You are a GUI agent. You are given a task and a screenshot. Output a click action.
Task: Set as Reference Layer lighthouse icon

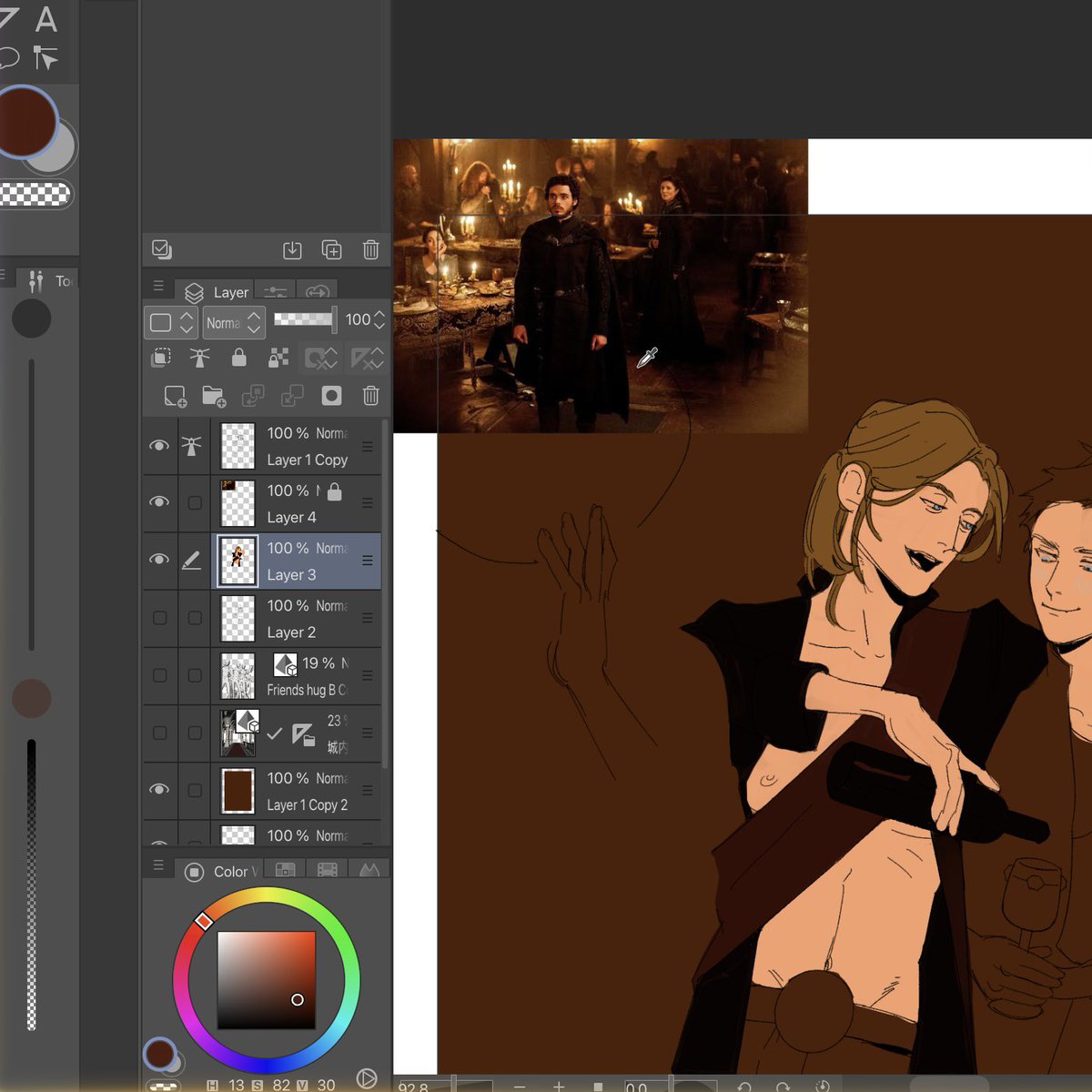(199, 358)
